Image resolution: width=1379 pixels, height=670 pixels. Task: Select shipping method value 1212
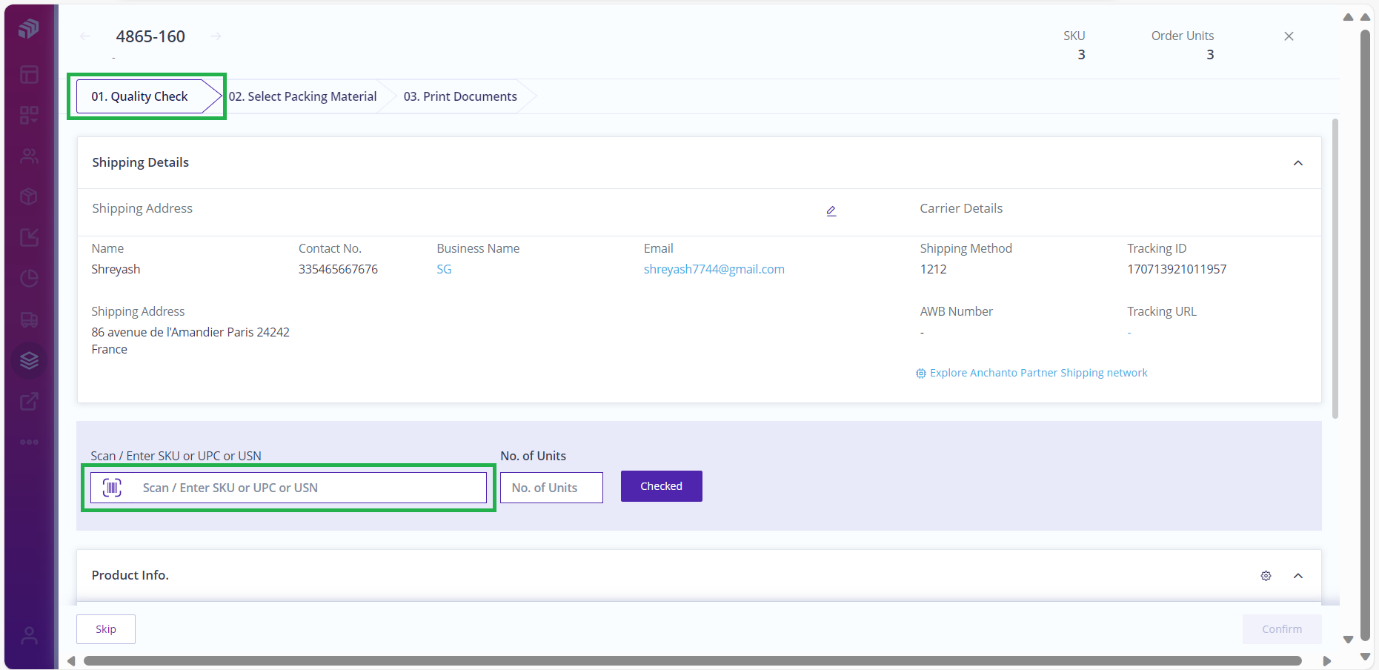coord(933,269)
